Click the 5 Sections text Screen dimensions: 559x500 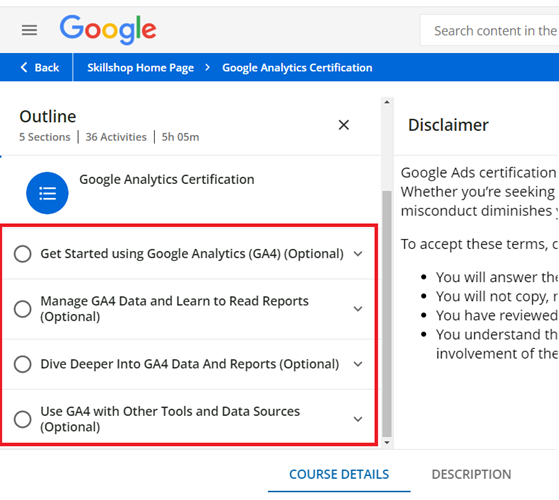[45, 137]
